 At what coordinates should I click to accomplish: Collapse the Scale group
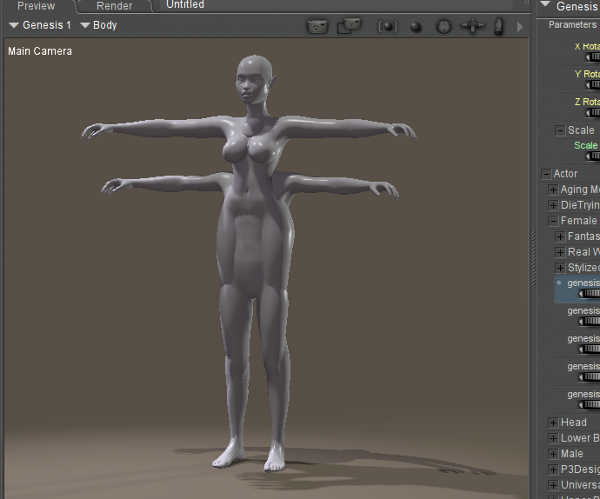[560, 130]
